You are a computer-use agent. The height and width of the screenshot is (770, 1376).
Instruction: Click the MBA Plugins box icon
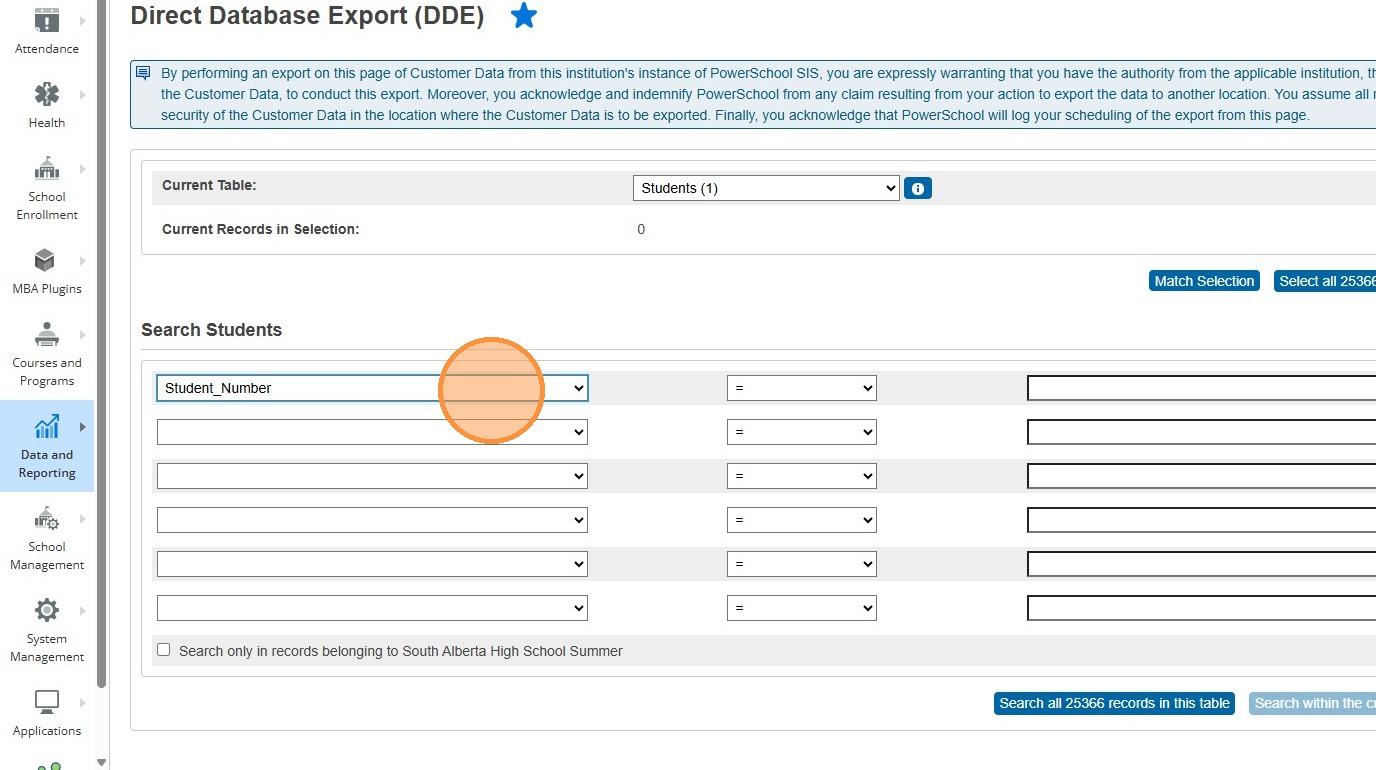pos(46,261)
